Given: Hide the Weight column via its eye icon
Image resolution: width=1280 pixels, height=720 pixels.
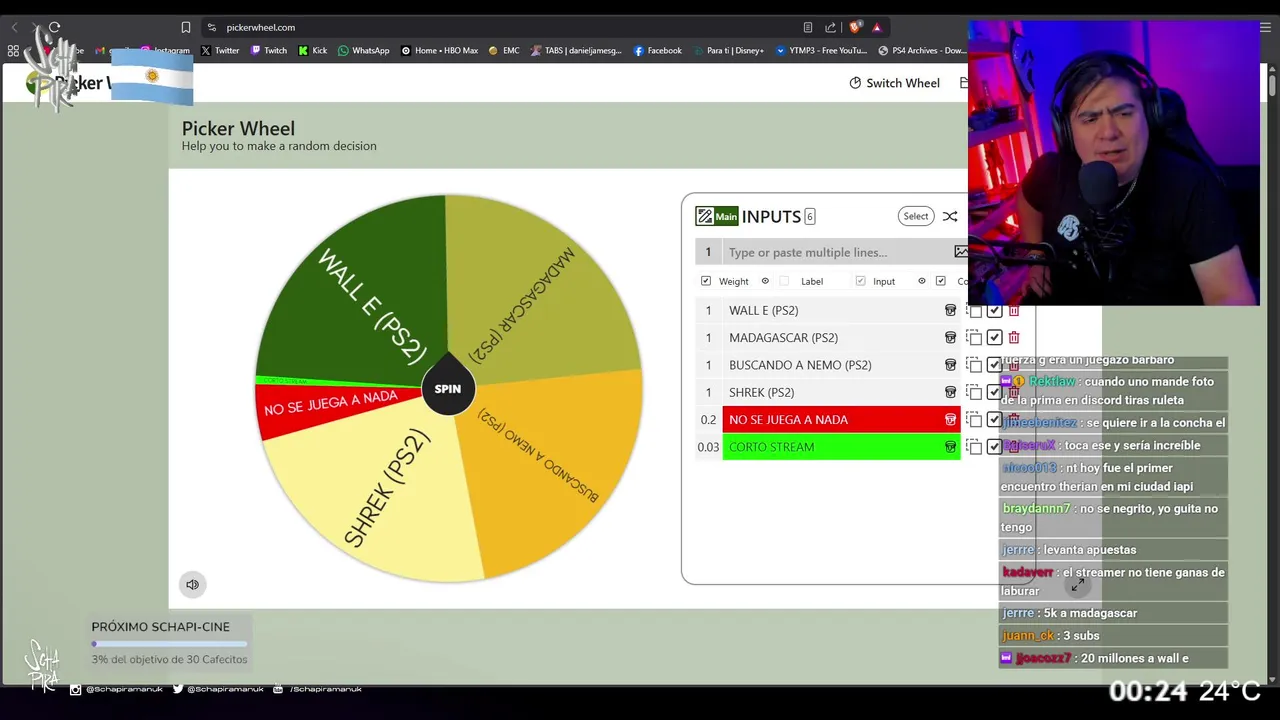Looking at the screenshot, I should (765, 281).
